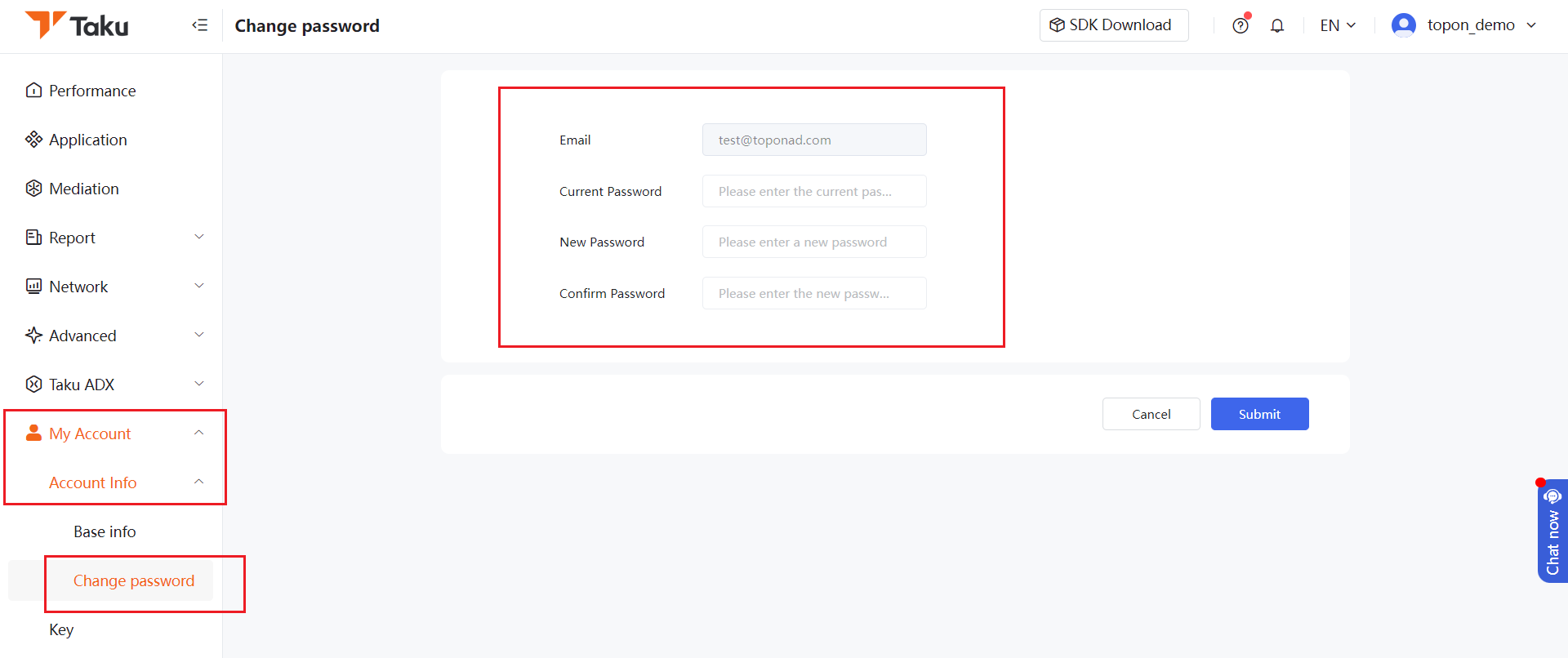Focus the New Password field
Screen dimensions: 1568x658
coord(814,242)
